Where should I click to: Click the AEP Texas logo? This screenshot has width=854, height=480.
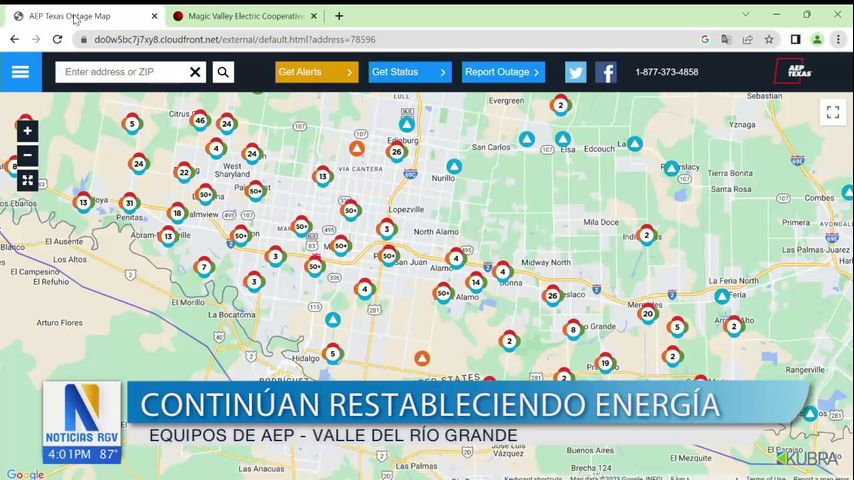point(795,72)
